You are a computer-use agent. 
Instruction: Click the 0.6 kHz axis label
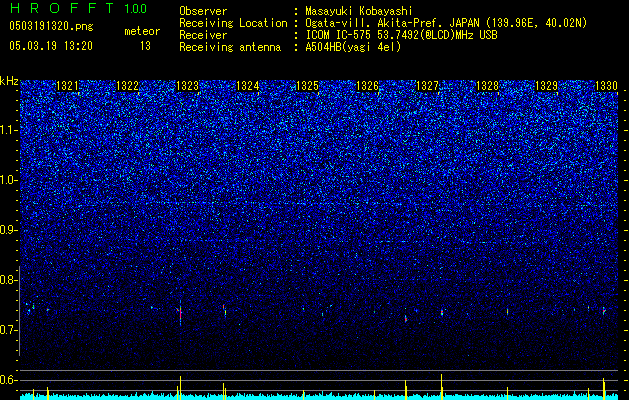[9, 380]
